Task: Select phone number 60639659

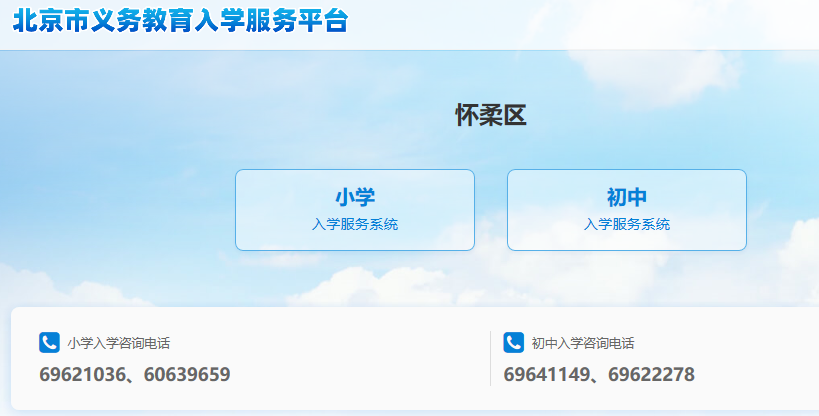Action: pyautogui.click(x=187, y=375)
